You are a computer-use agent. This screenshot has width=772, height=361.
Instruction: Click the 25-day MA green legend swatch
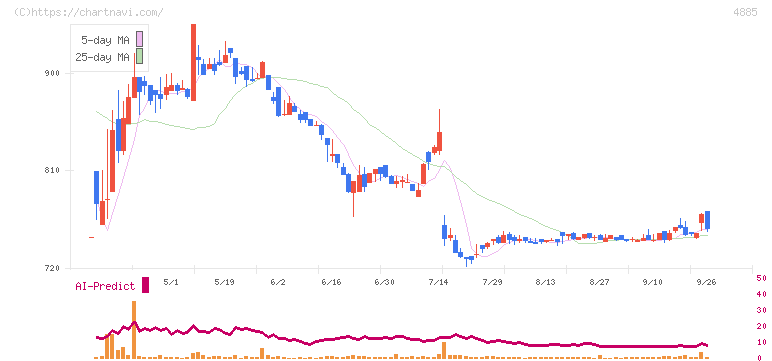(139, 56)
